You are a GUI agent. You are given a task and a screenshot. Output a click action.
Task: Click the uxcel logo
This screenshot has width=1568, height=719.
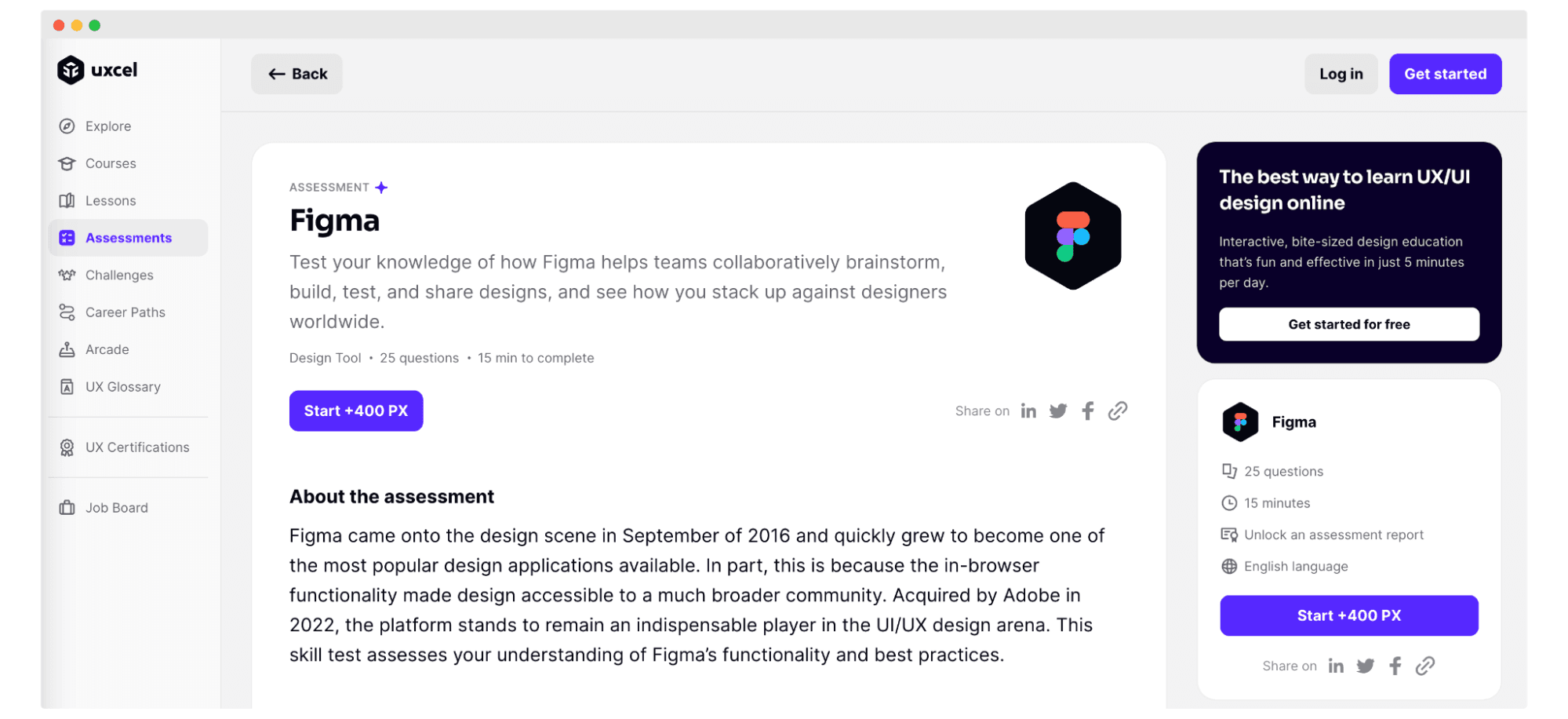click(x=97, y=70)
